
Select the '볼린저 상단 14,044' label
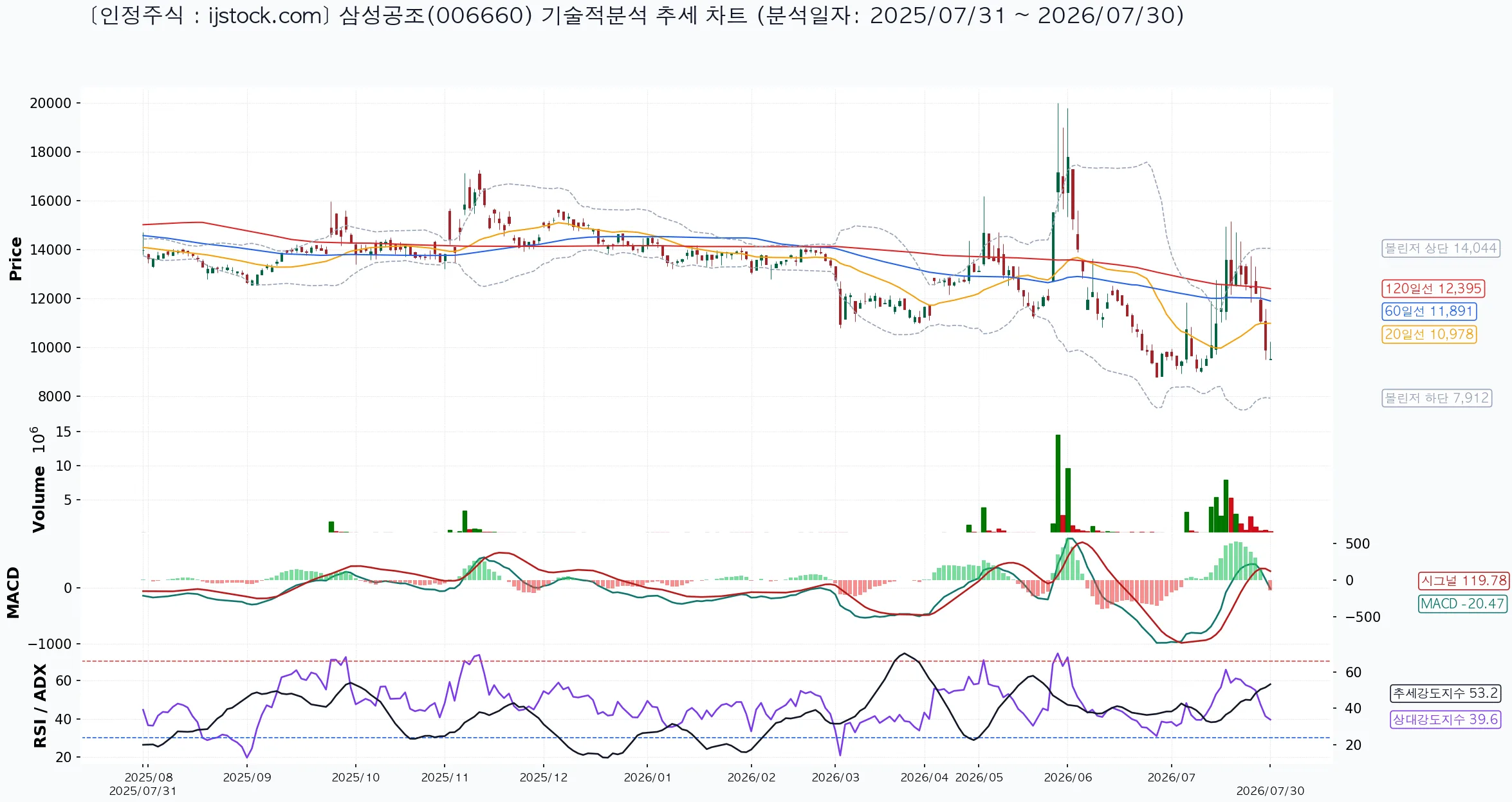[x=1441, y=248]
